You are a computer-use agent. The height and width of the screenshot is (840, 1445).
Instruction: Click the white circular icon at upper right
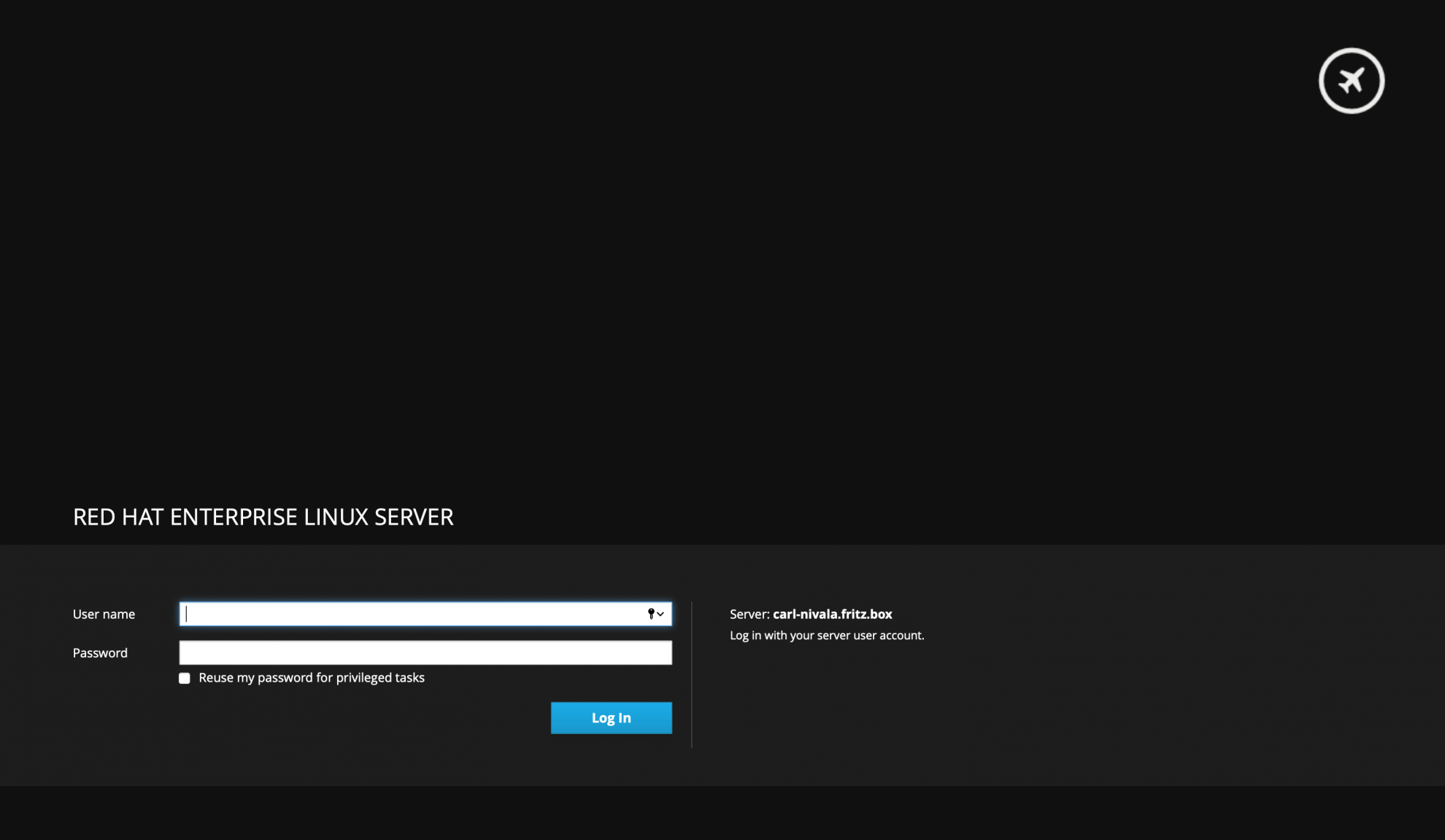tap(1351, 80)
